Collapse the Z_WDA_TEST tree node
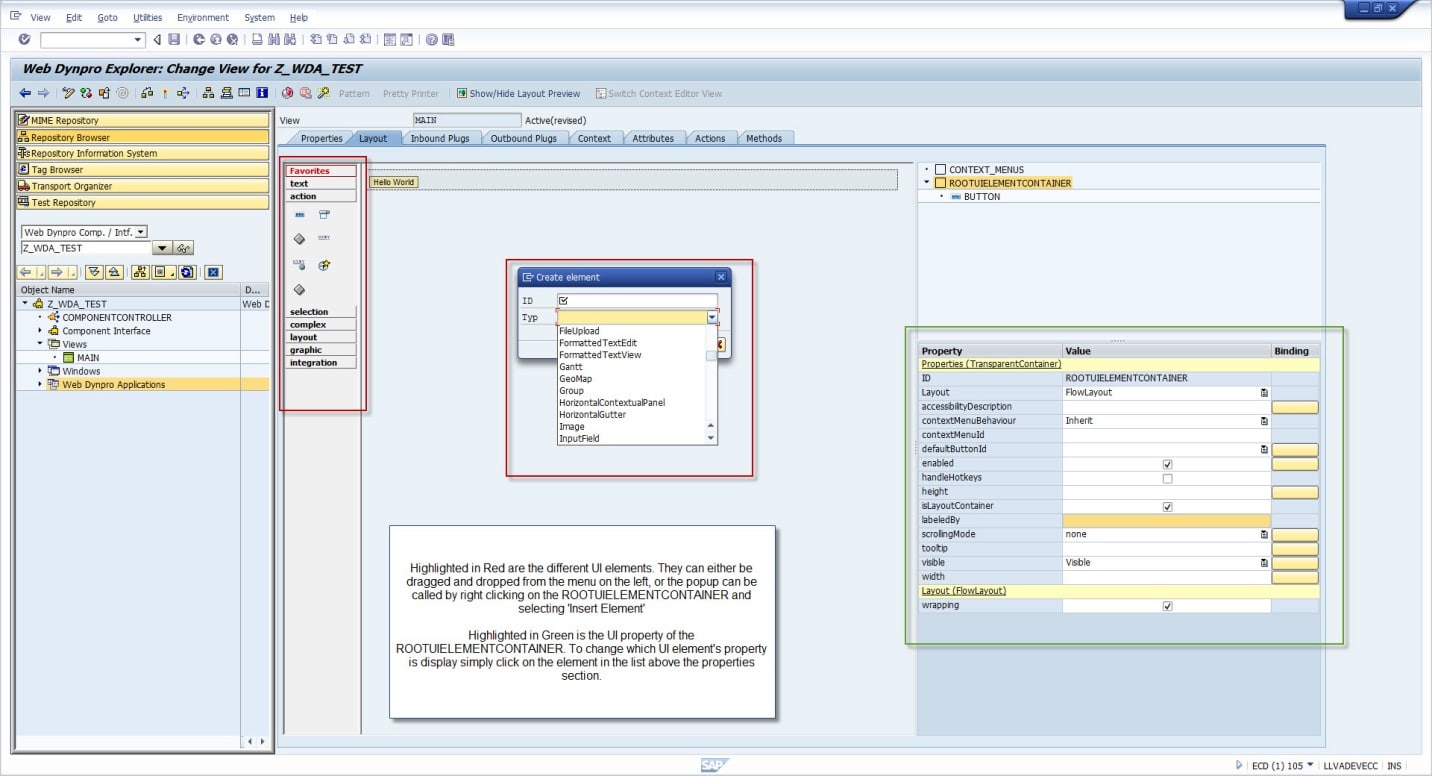Viewport: 1432px width, 776px height. point(25,304)
